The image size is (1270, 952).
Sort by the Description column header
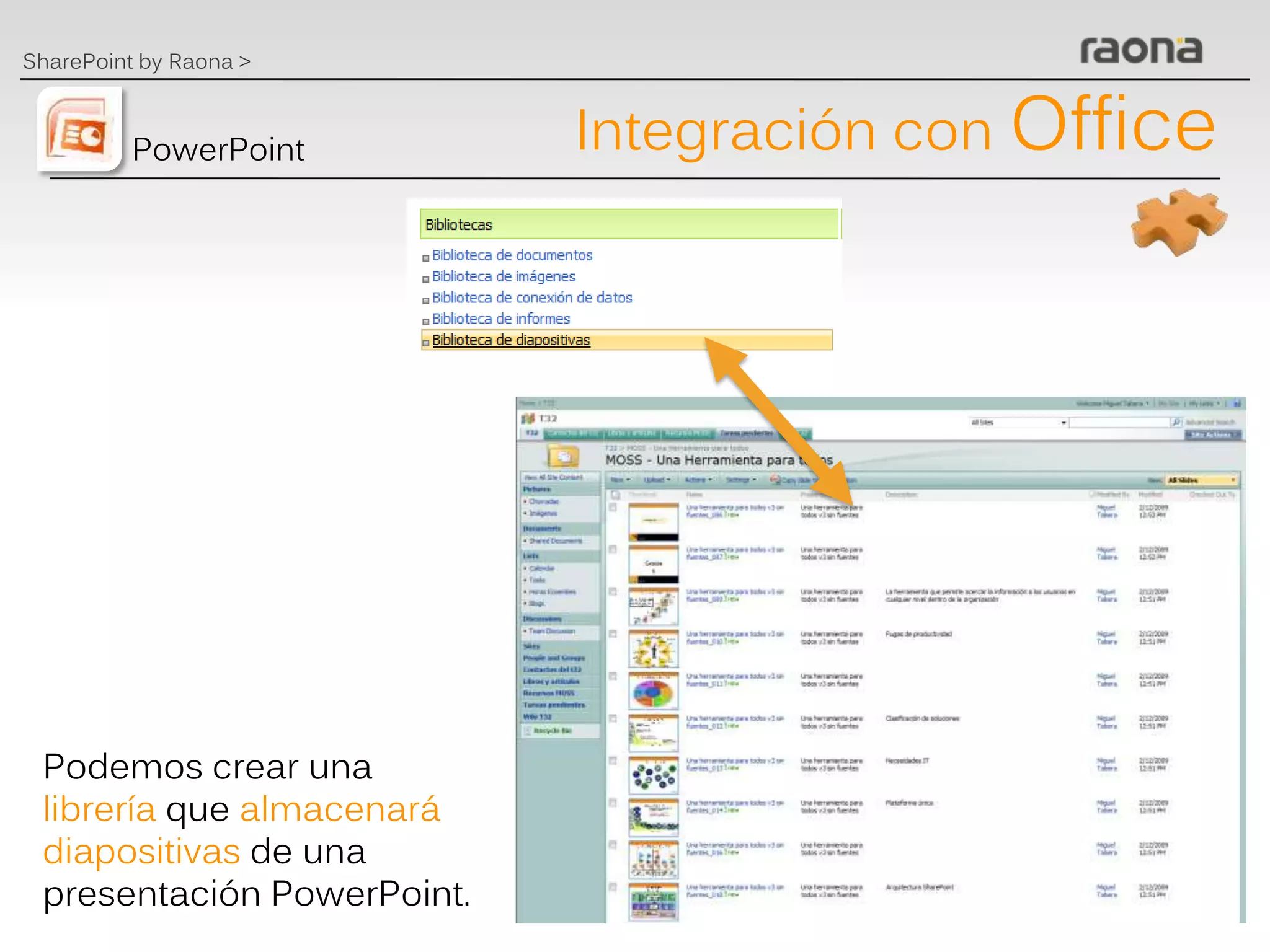[x=901, y=495]
